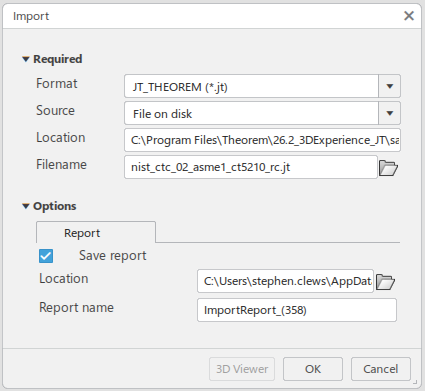Click the File on disk source box
Viewport: 425px width, 391px height.
[251, 113]
